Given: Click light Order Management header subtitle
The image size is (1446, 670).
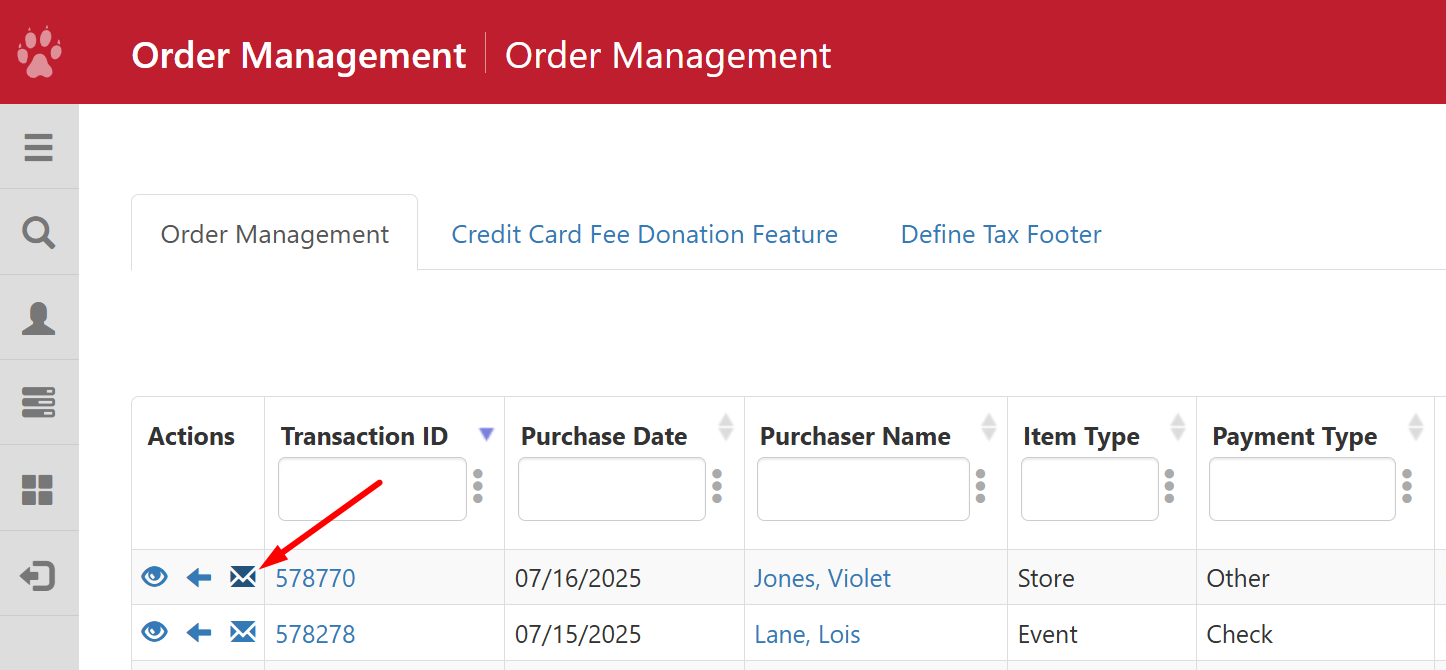Looking at the screenshot, I should 668,55.
